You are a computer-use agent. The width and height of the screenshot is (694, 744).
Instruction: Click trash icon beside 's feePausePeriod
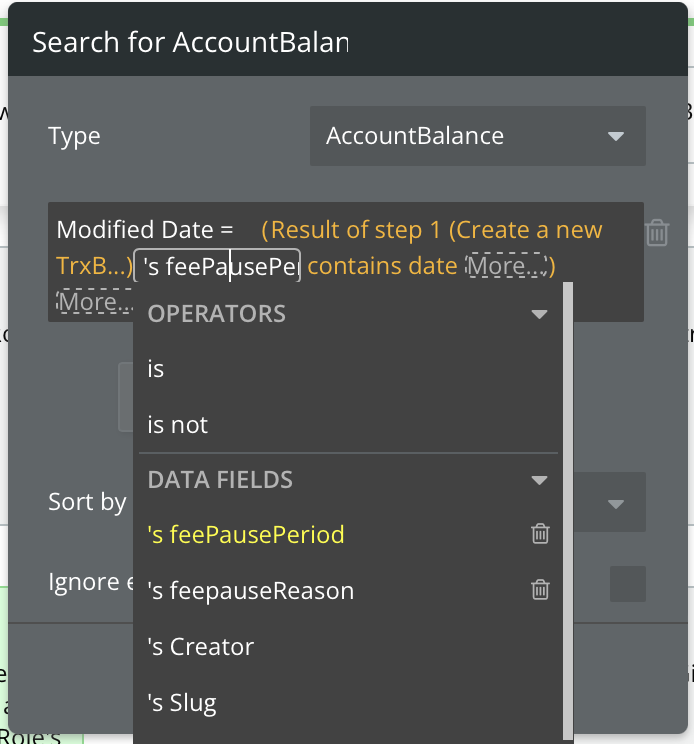coord(540,534)
